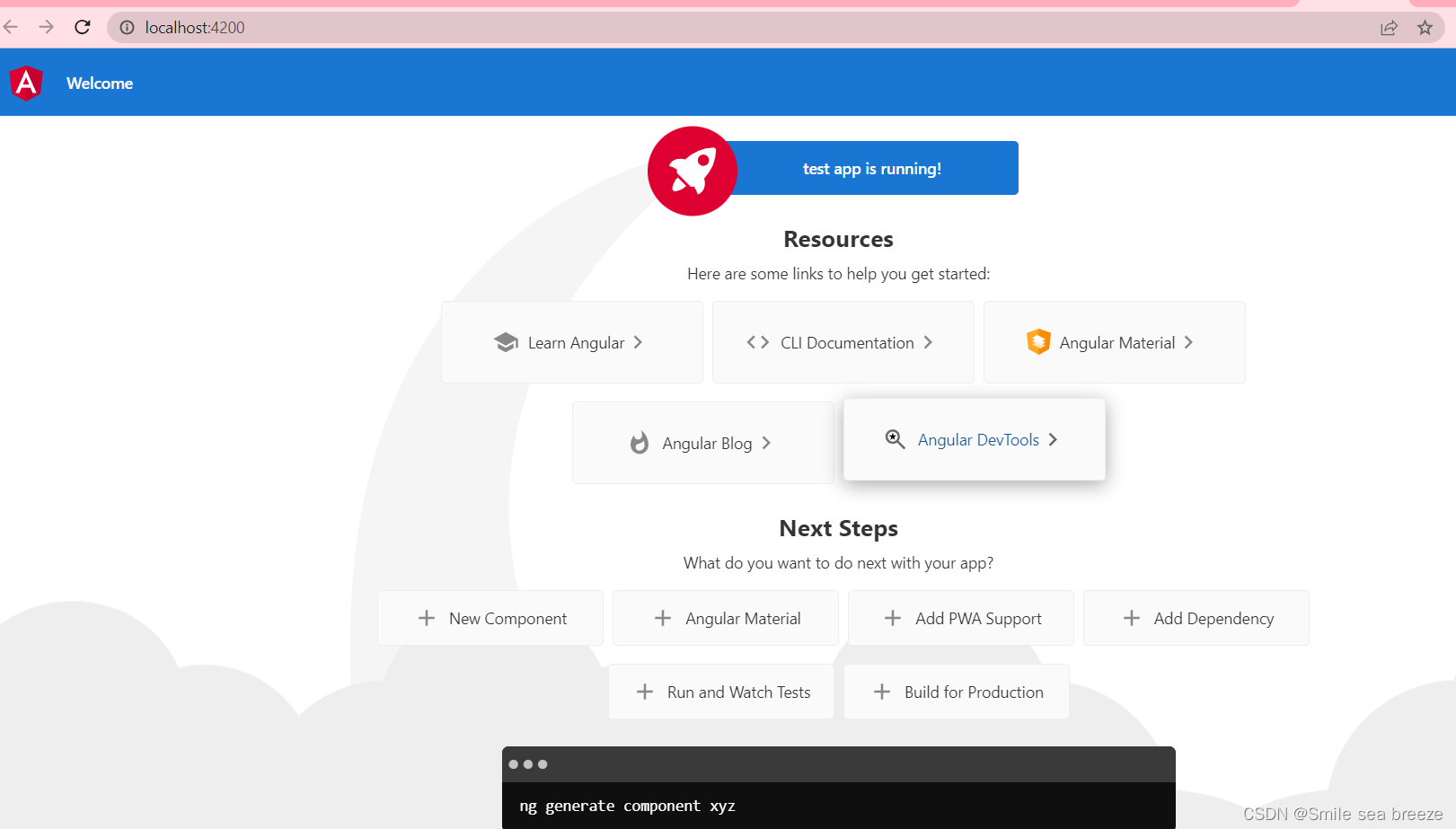Go forward with the browser forward arrow

click(47, 27)
